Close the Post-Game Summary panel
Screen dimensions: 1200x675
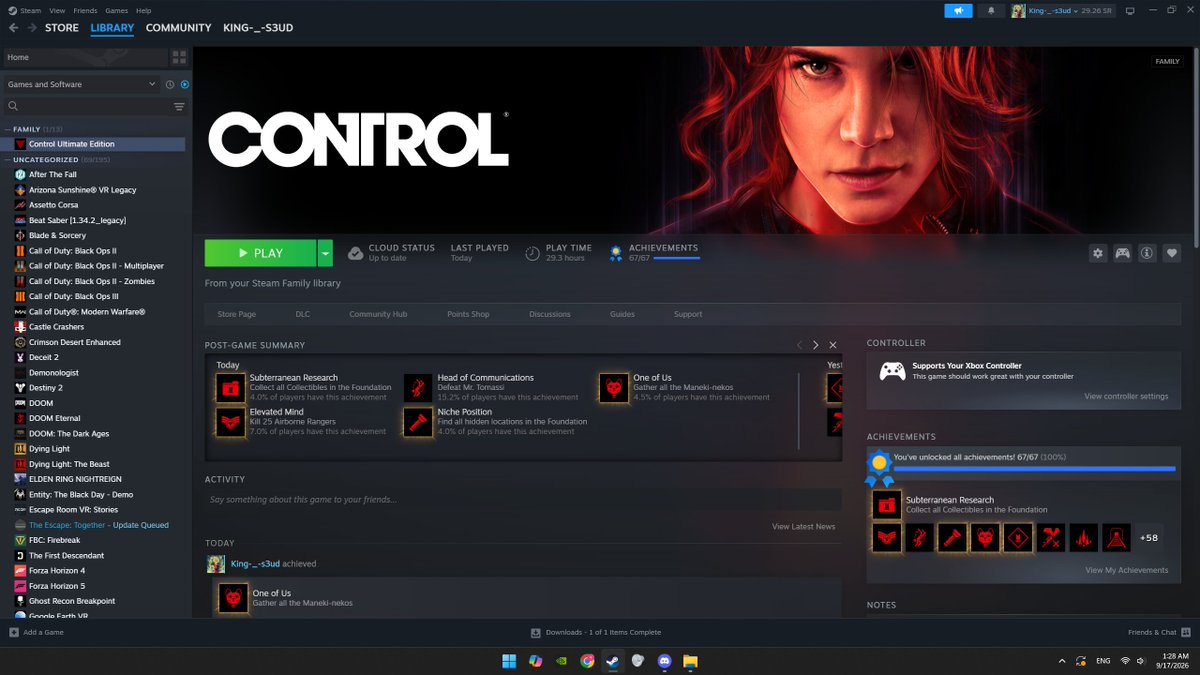pyautogui.click(x=833, y=345)
